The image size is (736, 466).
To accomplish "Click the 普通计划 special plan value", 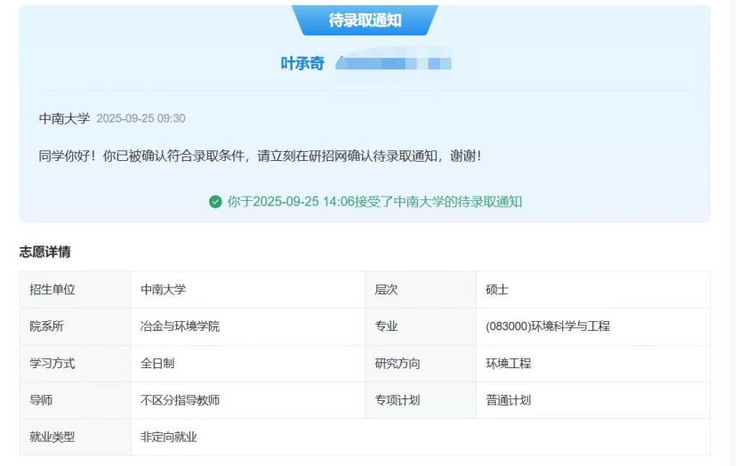I will coord(508,400).
